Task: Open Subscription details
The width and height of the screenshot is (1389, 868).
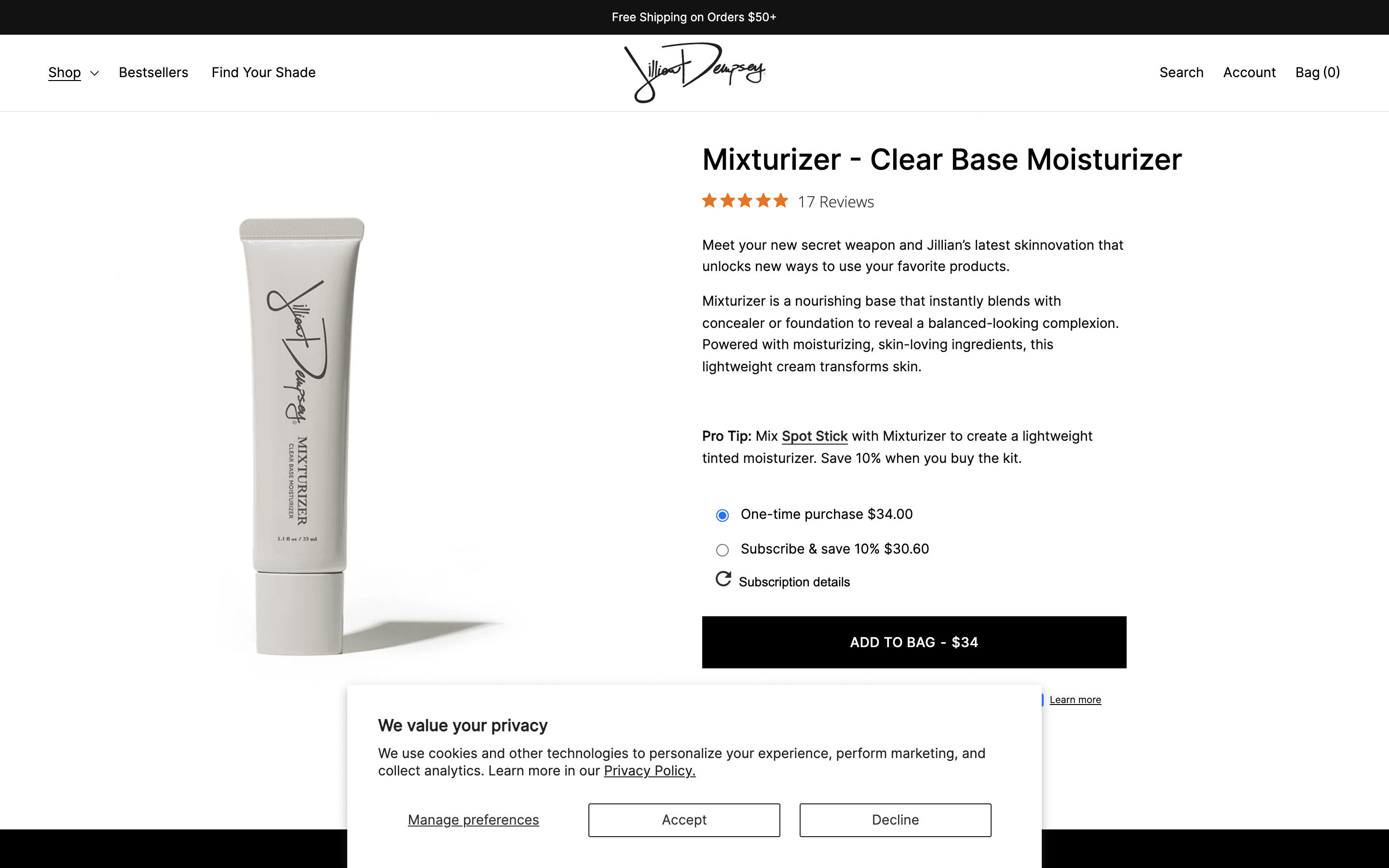Action: tap(794, 582)
